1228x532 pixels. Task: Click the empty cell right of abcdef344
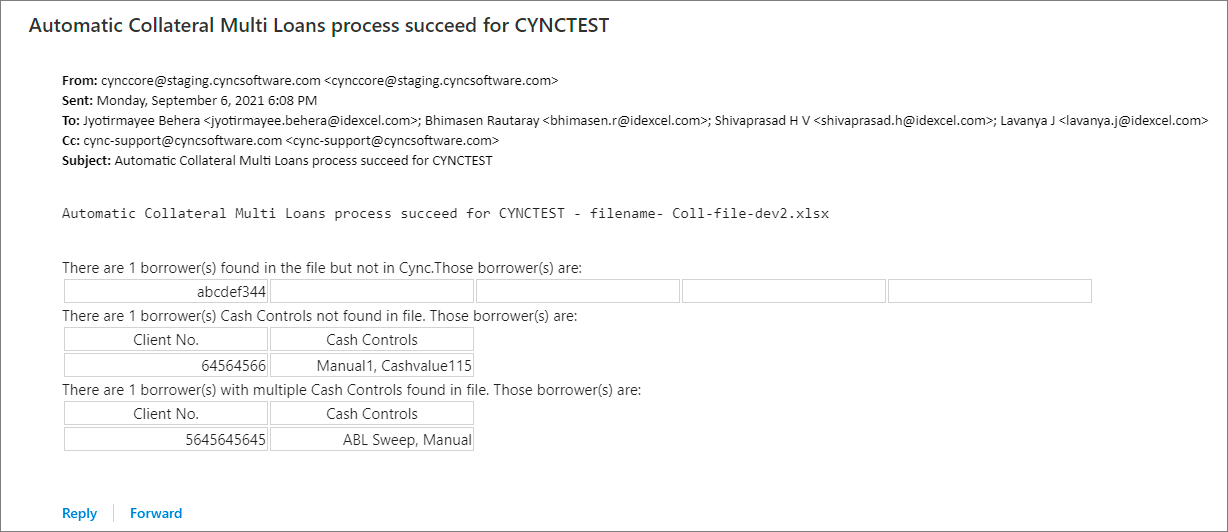[x=372, y=291]
